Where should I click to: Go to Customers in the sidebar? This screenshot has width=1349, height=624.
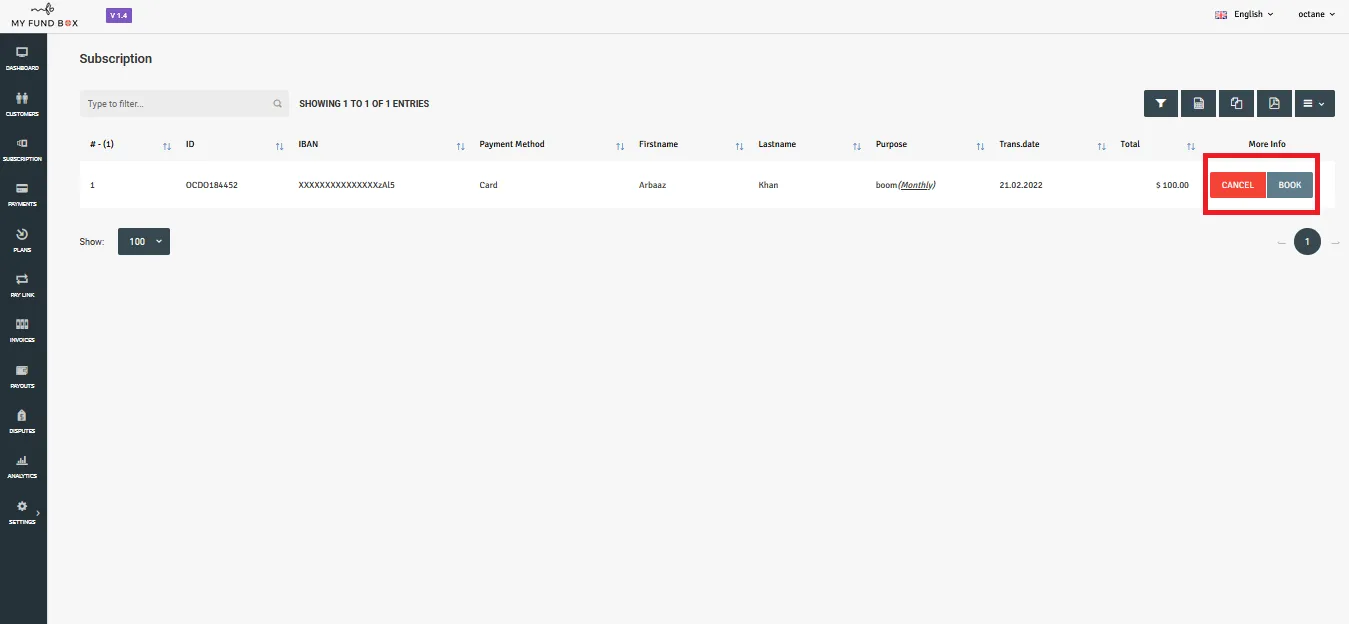[22, 104]
